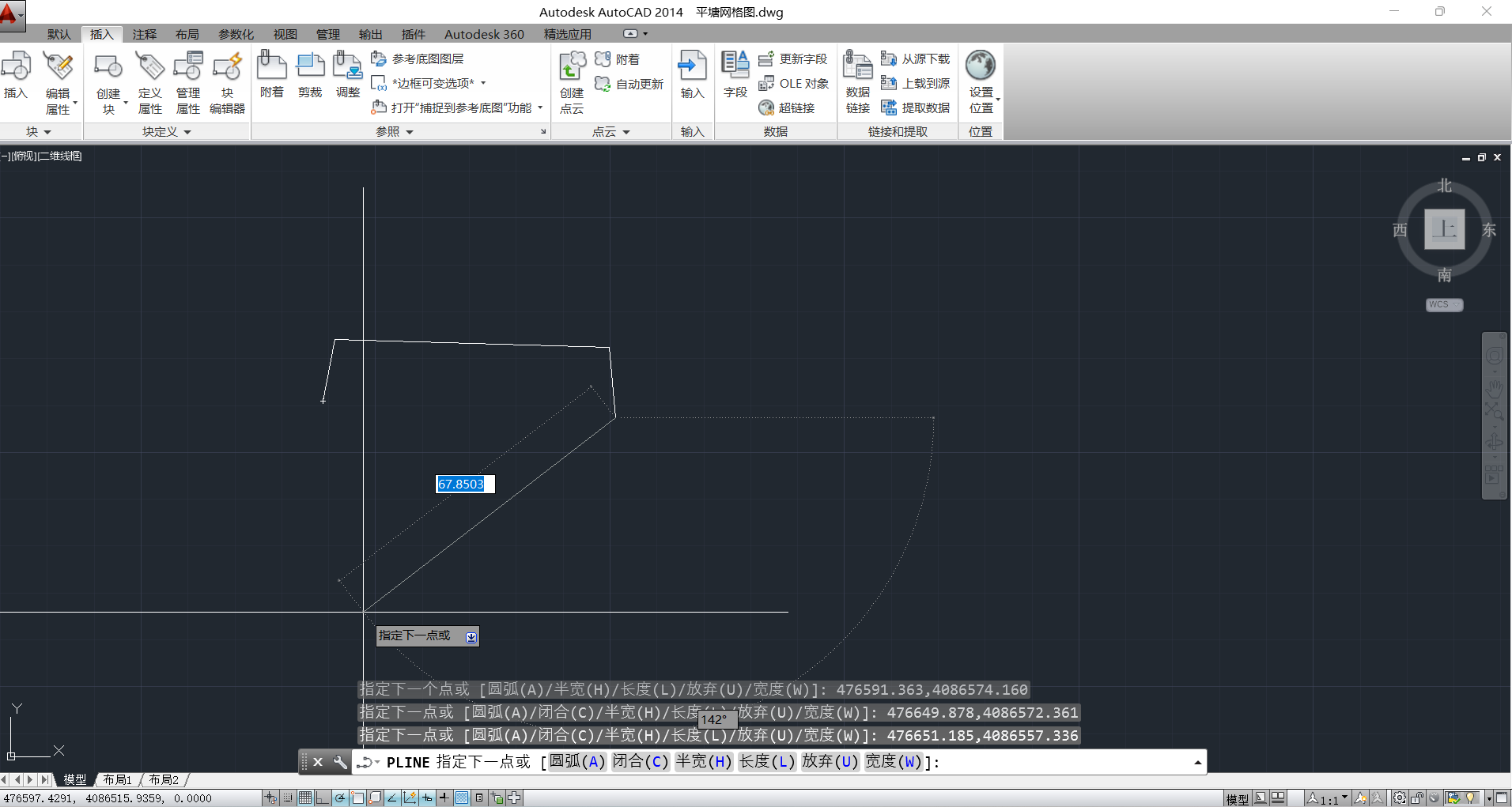Insert an OLE Object (OLE 对象)

click(793, 84)
